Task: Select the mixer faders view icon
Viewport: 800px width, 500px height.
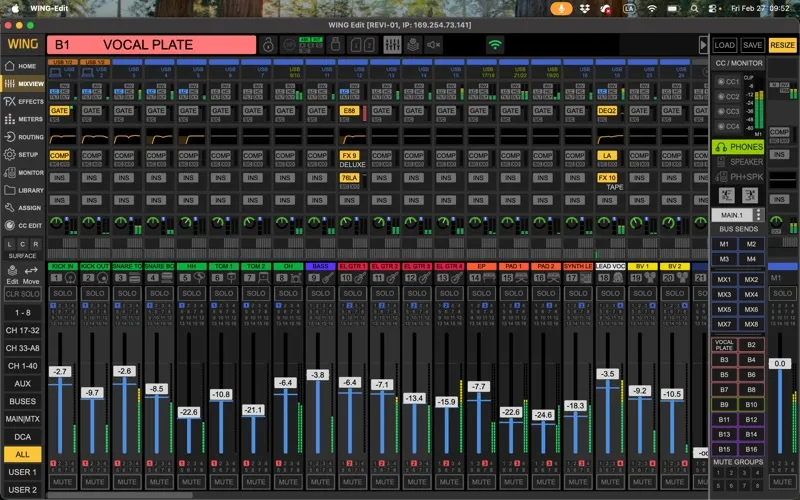Action: [x=392, y=45]
